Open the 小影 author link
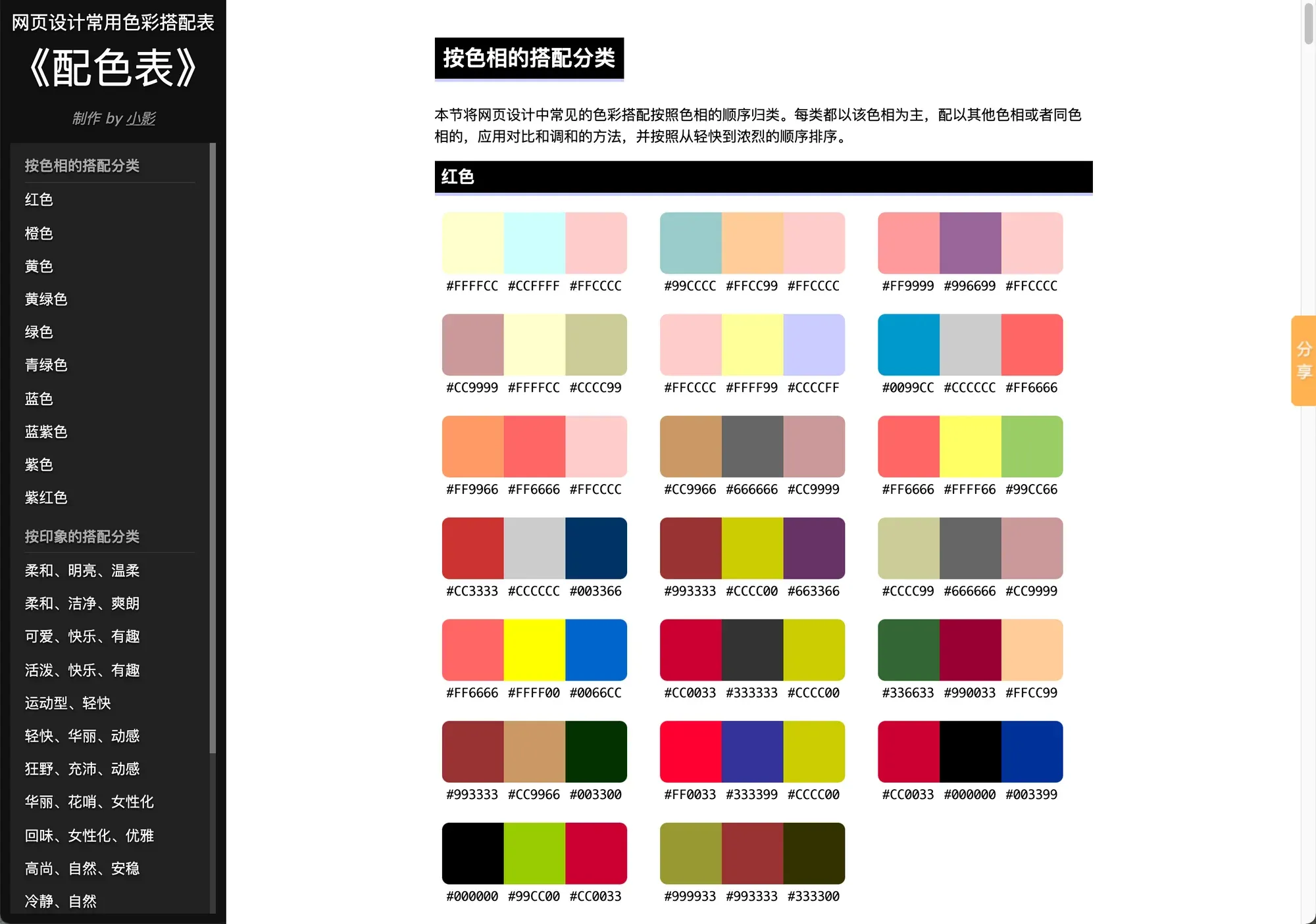 point(141,118)
